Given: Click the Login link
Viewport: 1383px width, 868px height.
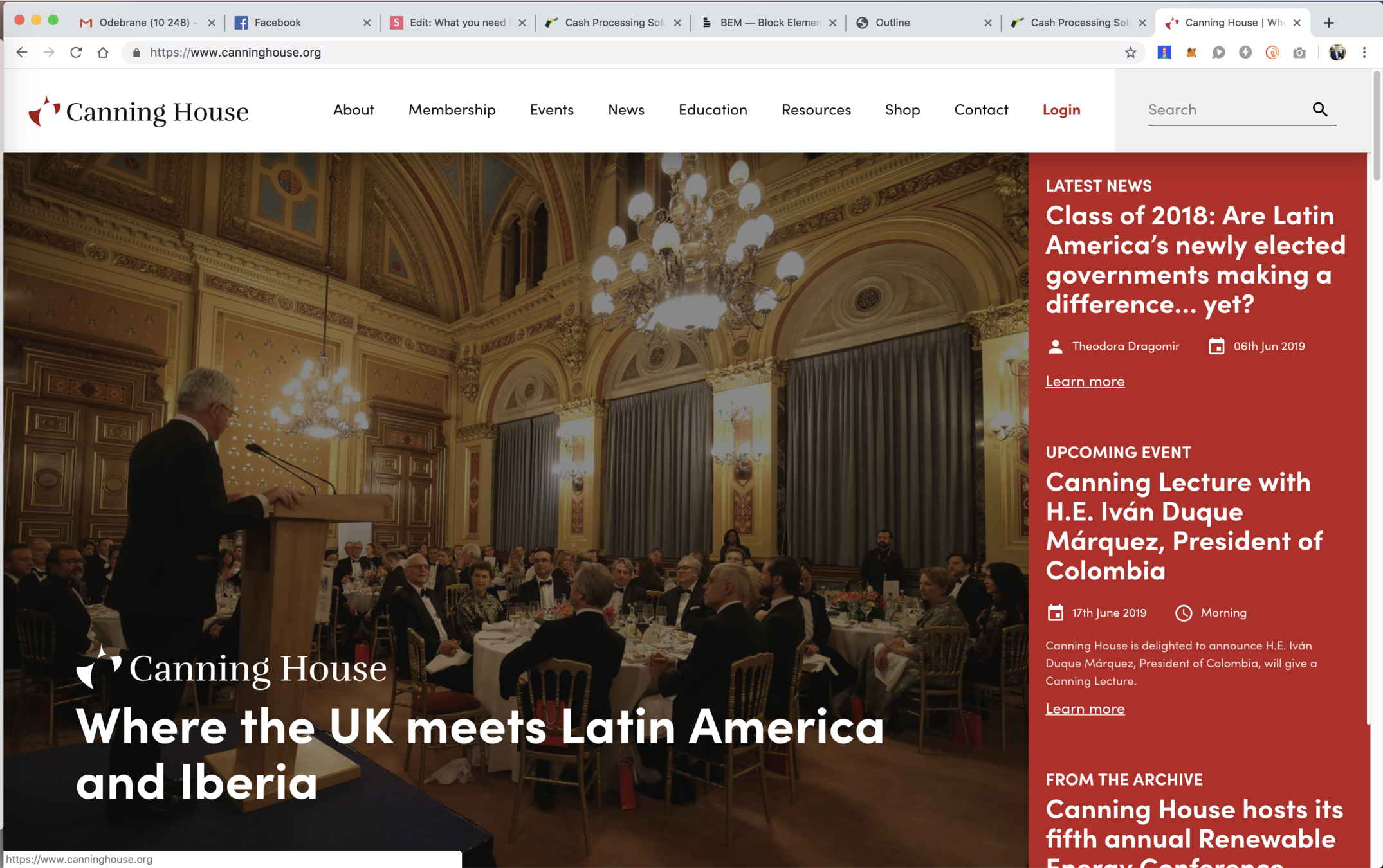Looking at the screenshot, I should 1061,109.
